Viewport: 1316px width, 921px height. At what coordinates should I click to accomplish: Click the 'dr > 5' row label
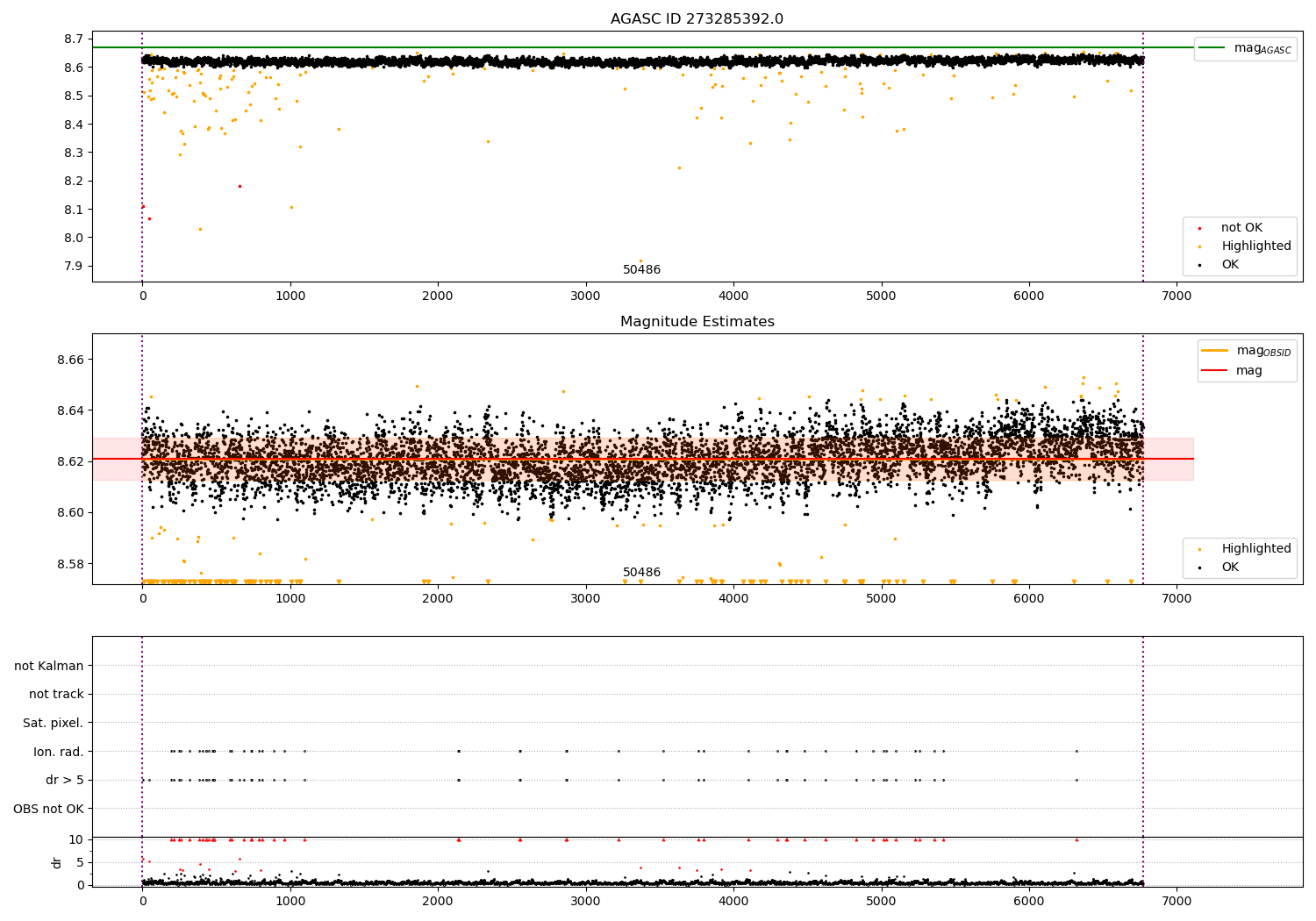[x=65, y=780]
